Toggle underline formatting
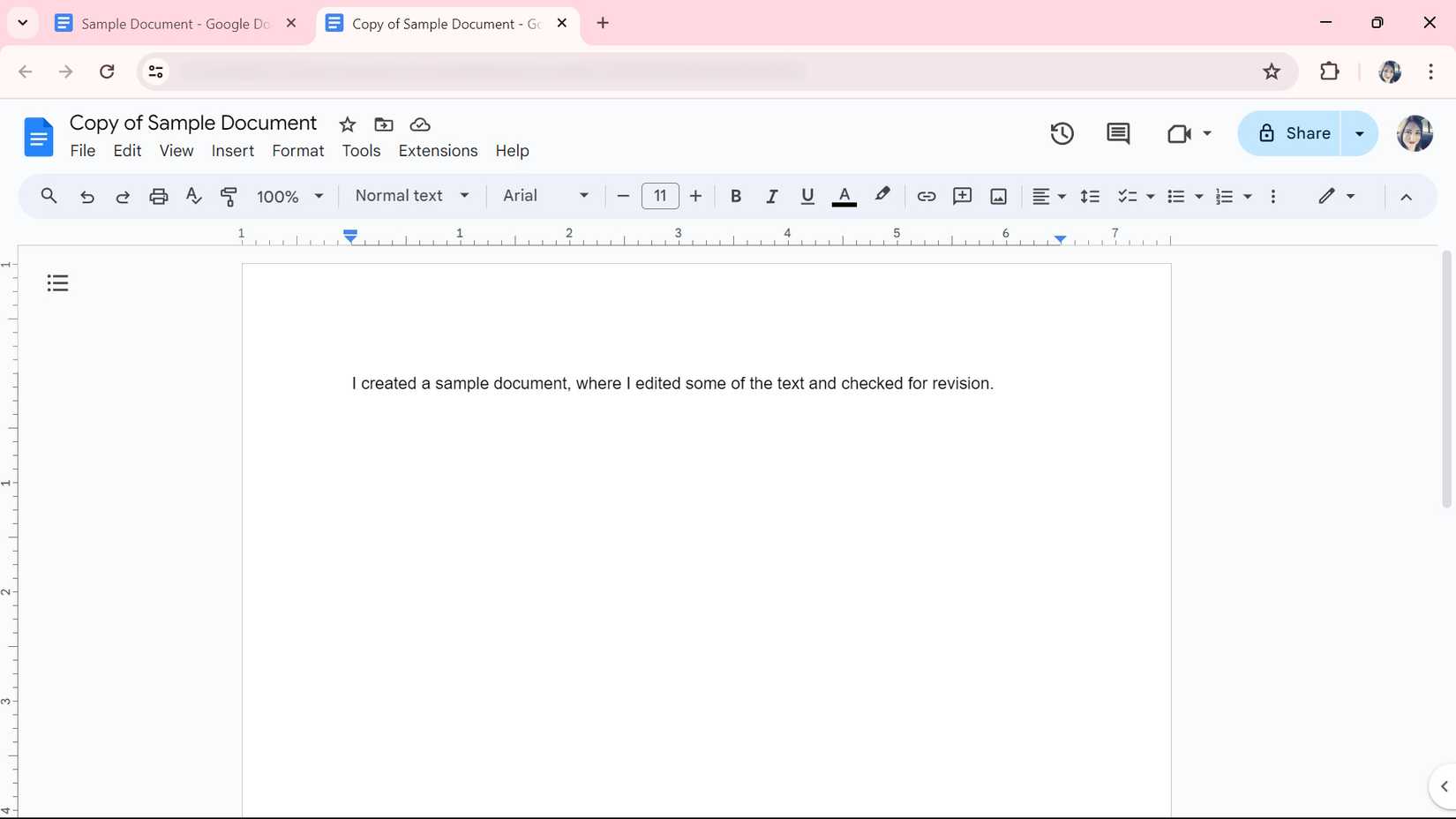 coord(807,196)
